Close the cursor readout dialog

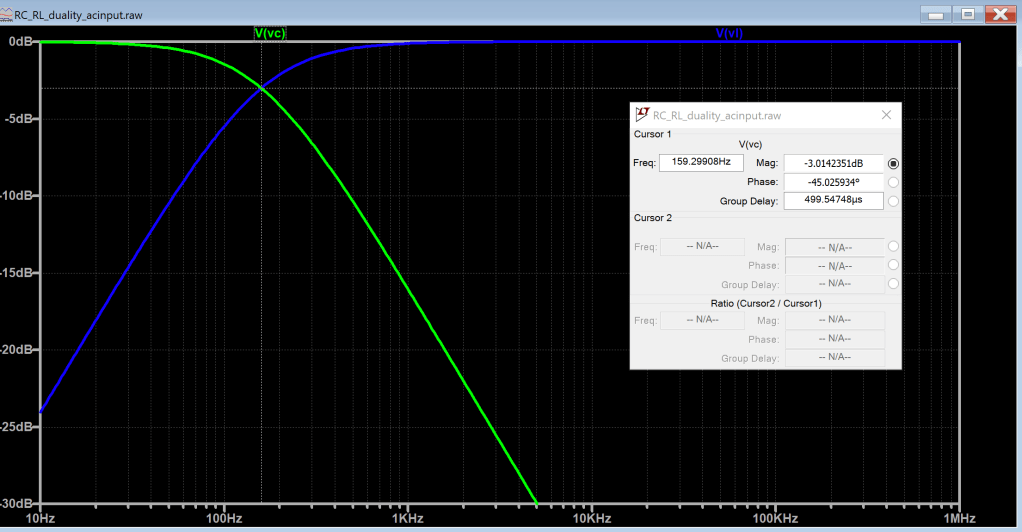886,115
